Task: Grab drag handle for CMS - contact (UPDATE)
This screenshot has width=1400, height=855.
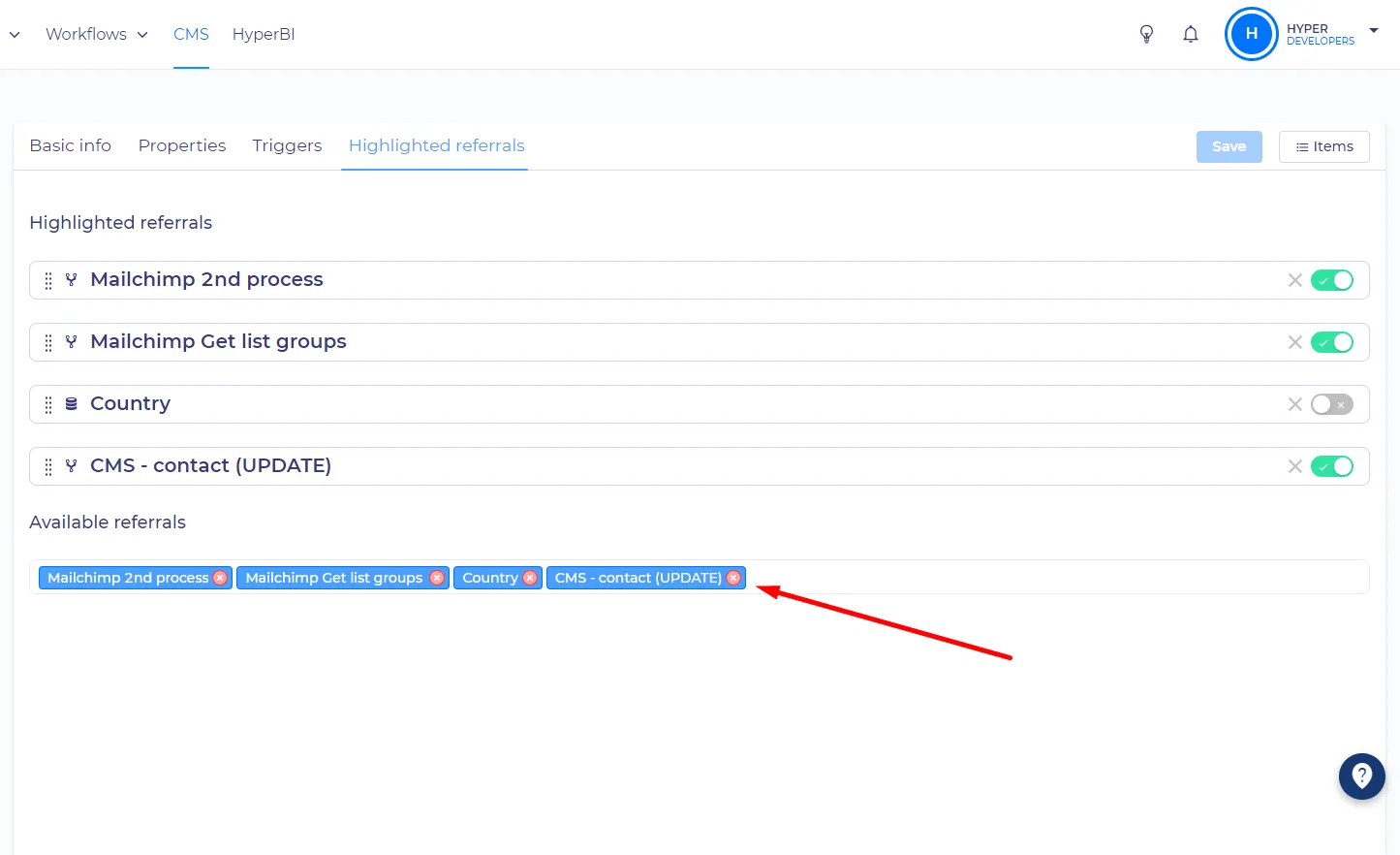Action: click(48, 466)
